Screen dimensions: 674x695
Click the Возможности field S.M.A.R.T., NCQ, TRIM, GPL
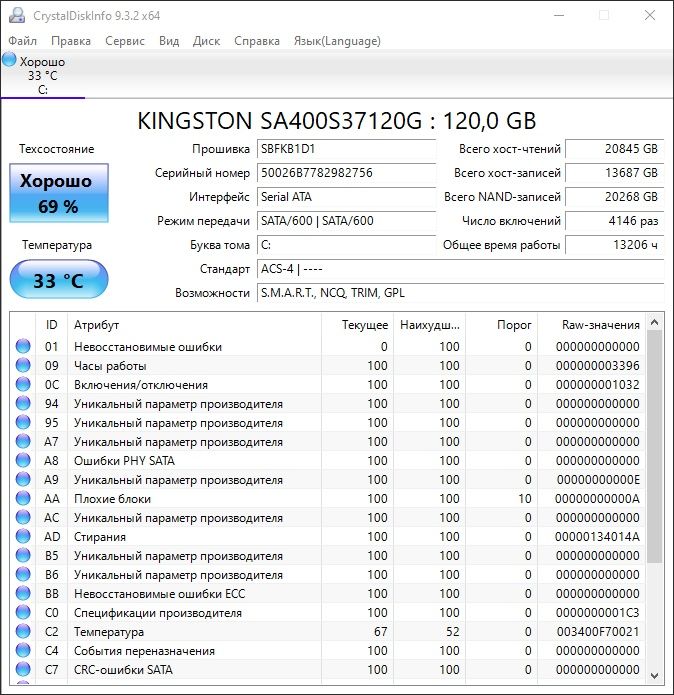(460, 293)
